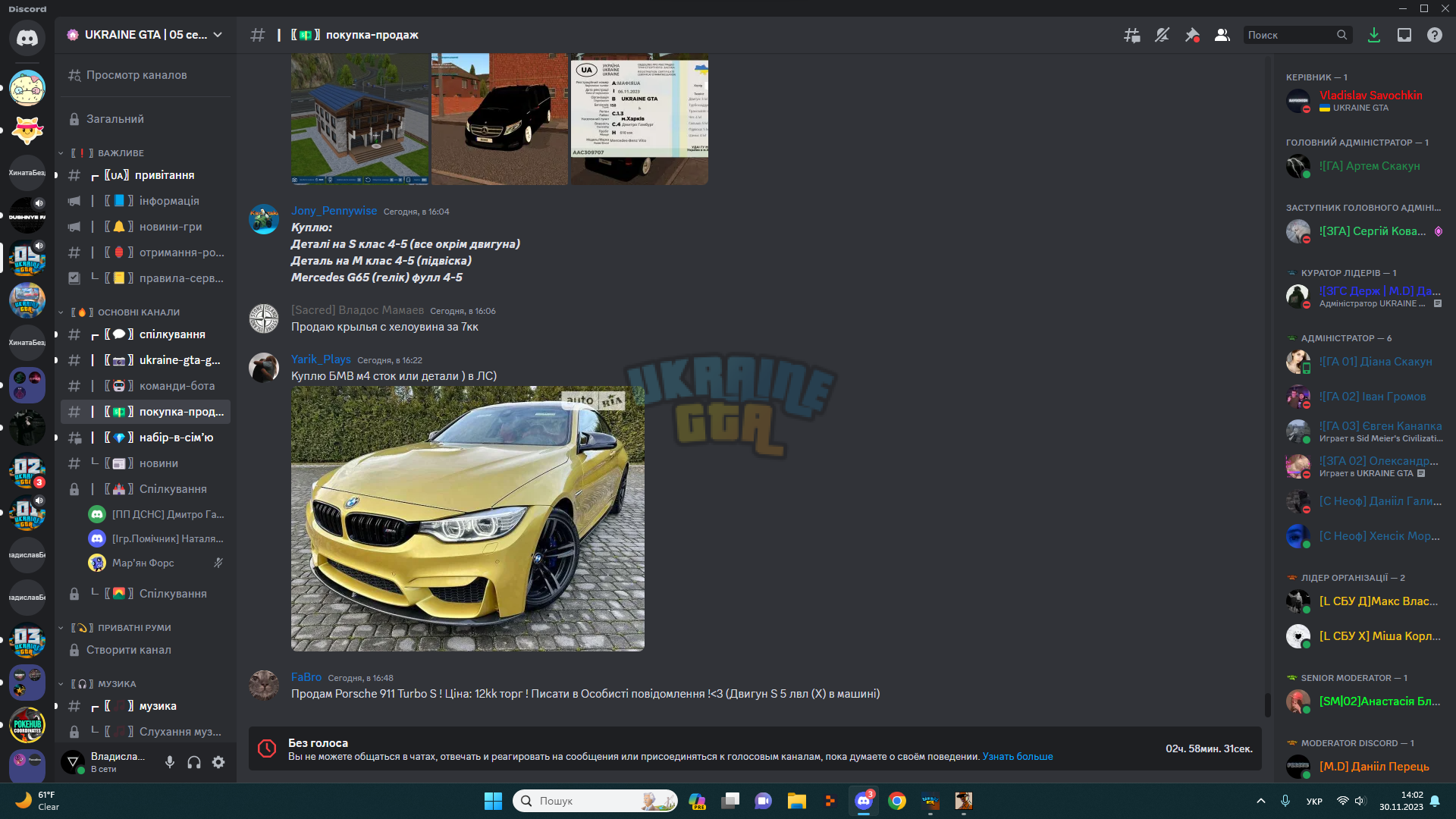
Task: Open user settings gear icon
Action: tap(218, 762)
